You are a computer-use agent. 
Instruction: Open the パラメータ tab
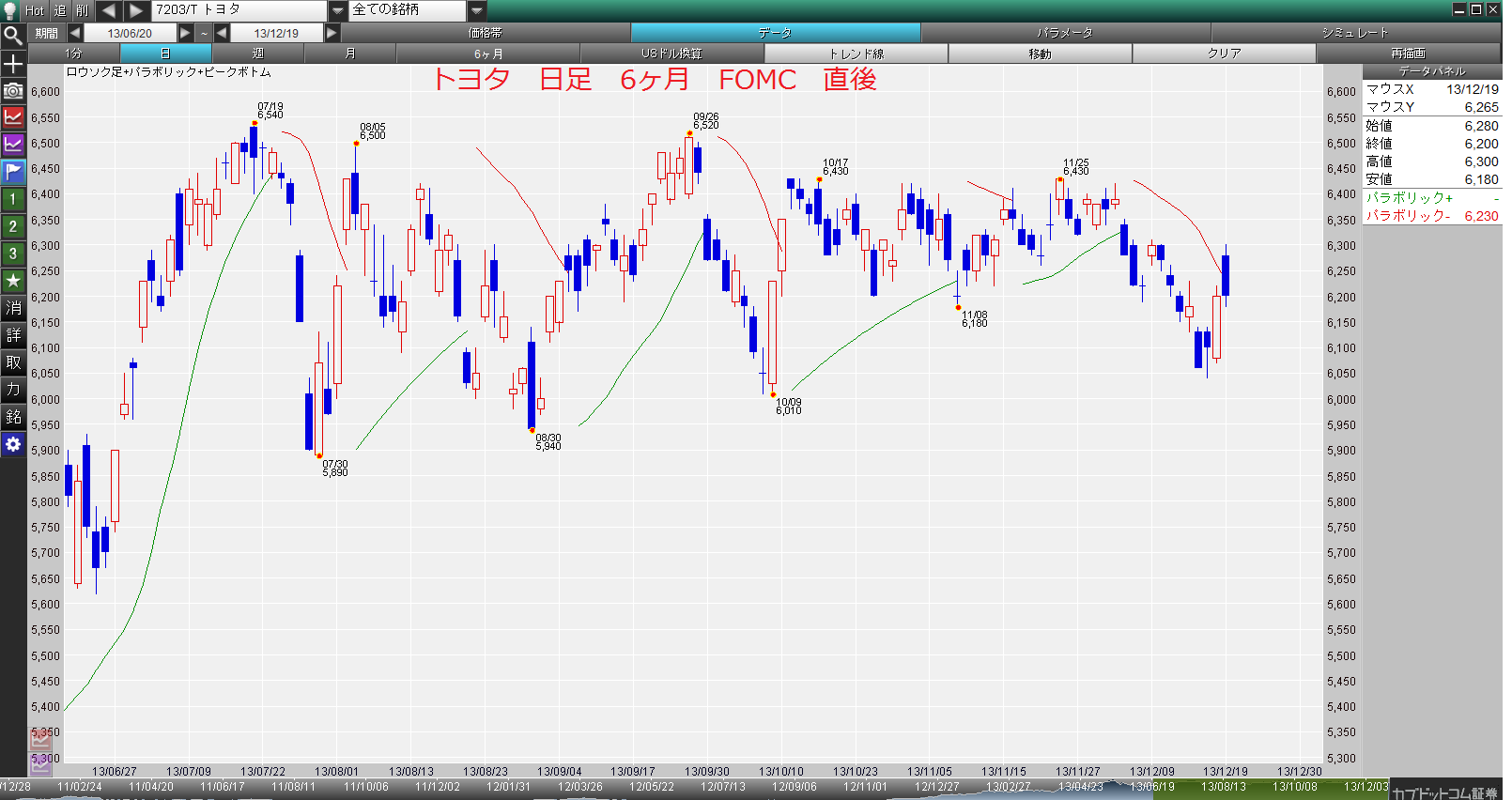(x=1066, y=33)
